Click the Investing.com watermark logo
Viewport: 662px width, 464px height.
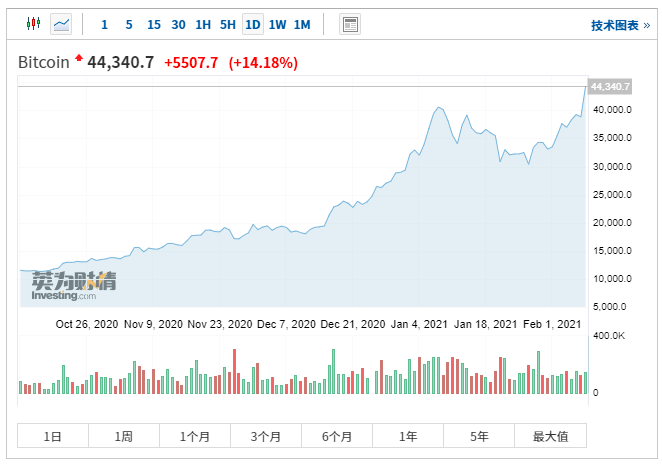click(73, 286)
